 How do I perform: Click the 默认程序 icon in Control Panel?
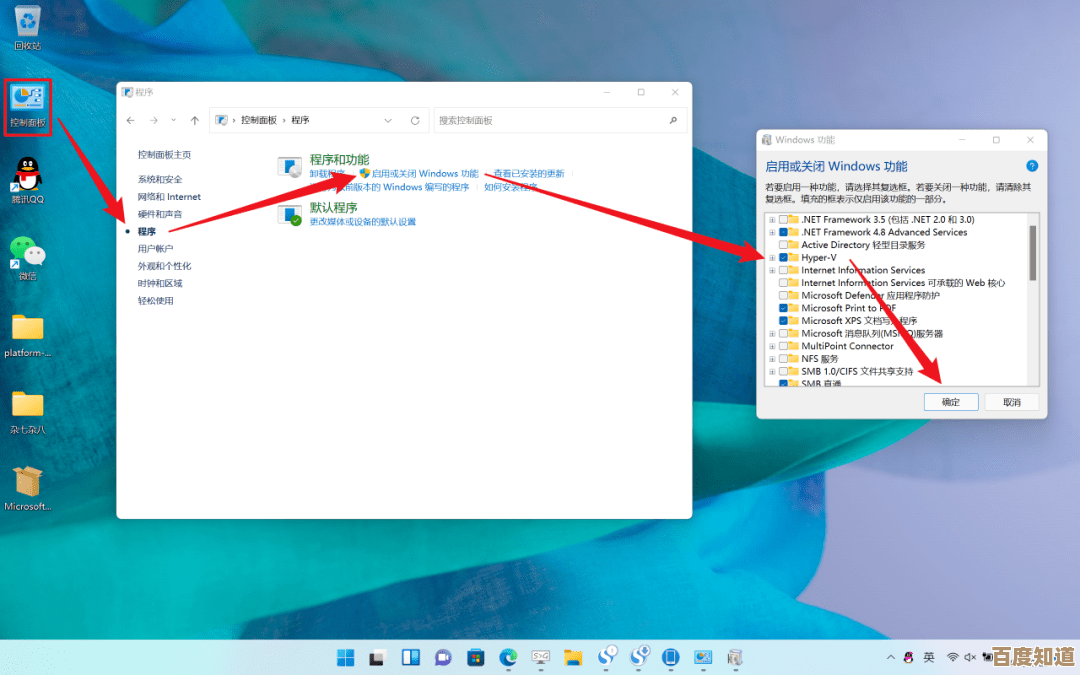pyautogui.click(x=289, y=212)
